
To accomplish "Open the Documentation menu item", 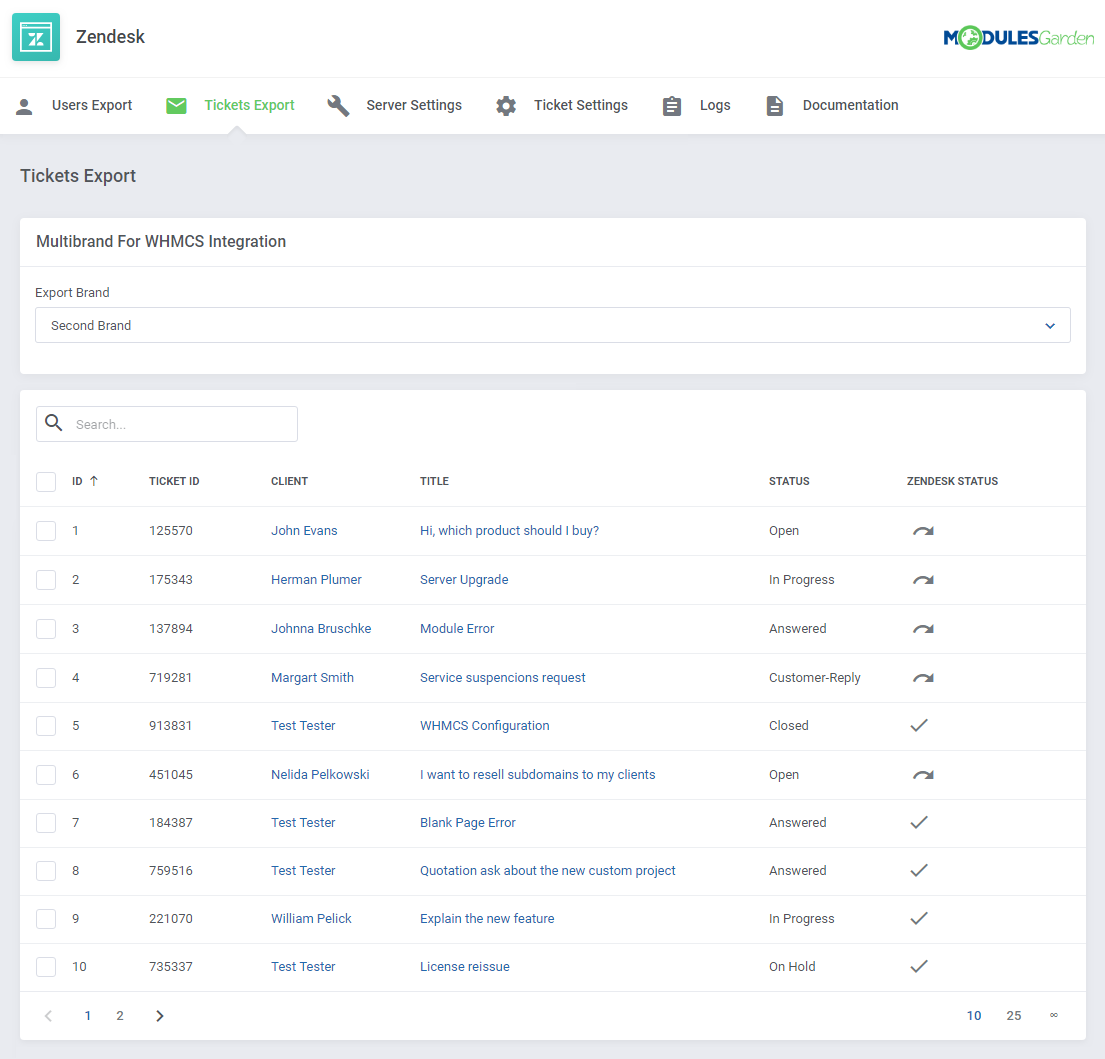I will [x=850, y=105].
